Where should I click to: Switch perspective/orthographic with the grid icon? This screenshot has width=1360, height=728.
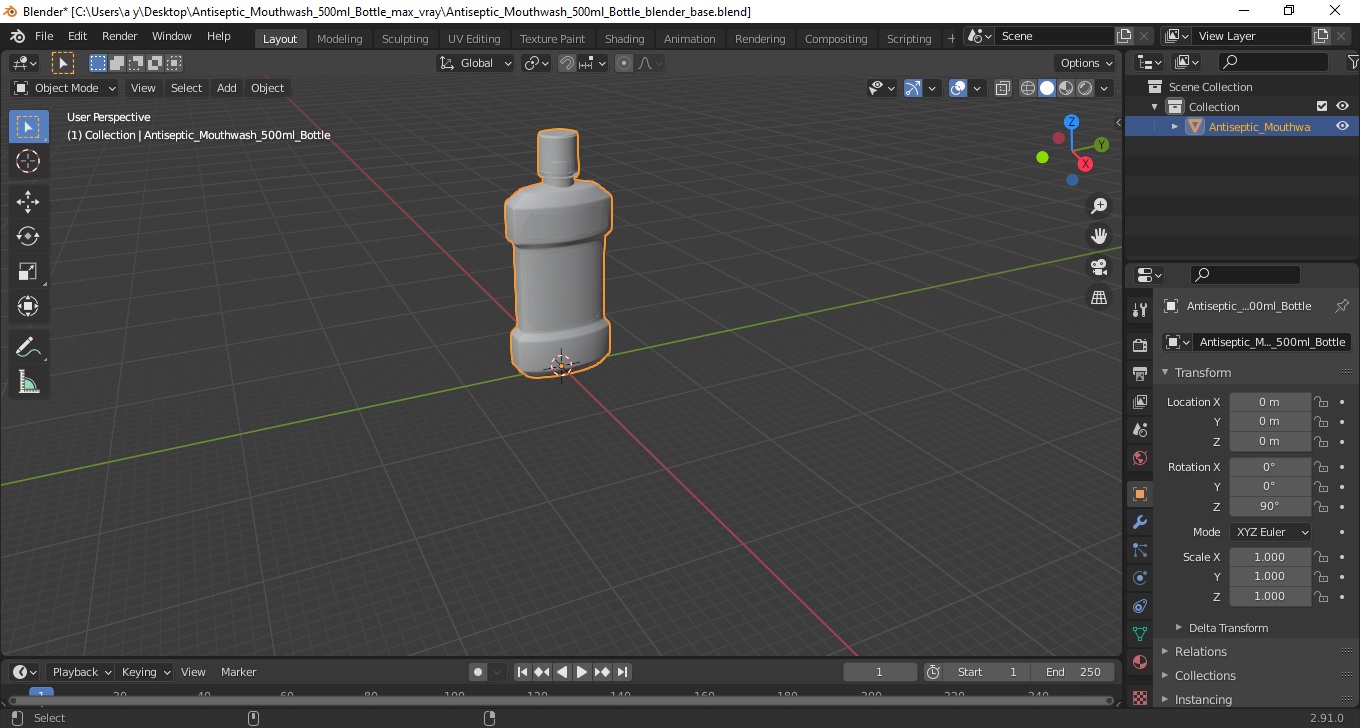(x=1099, y=298)
